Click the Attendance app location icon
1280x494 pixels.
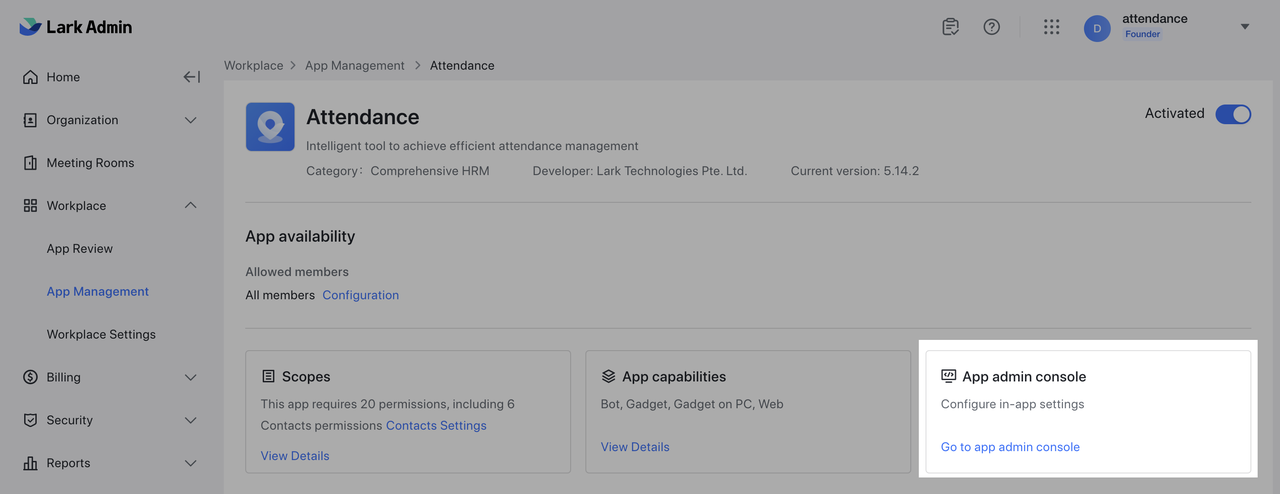[x=270, y=127]
